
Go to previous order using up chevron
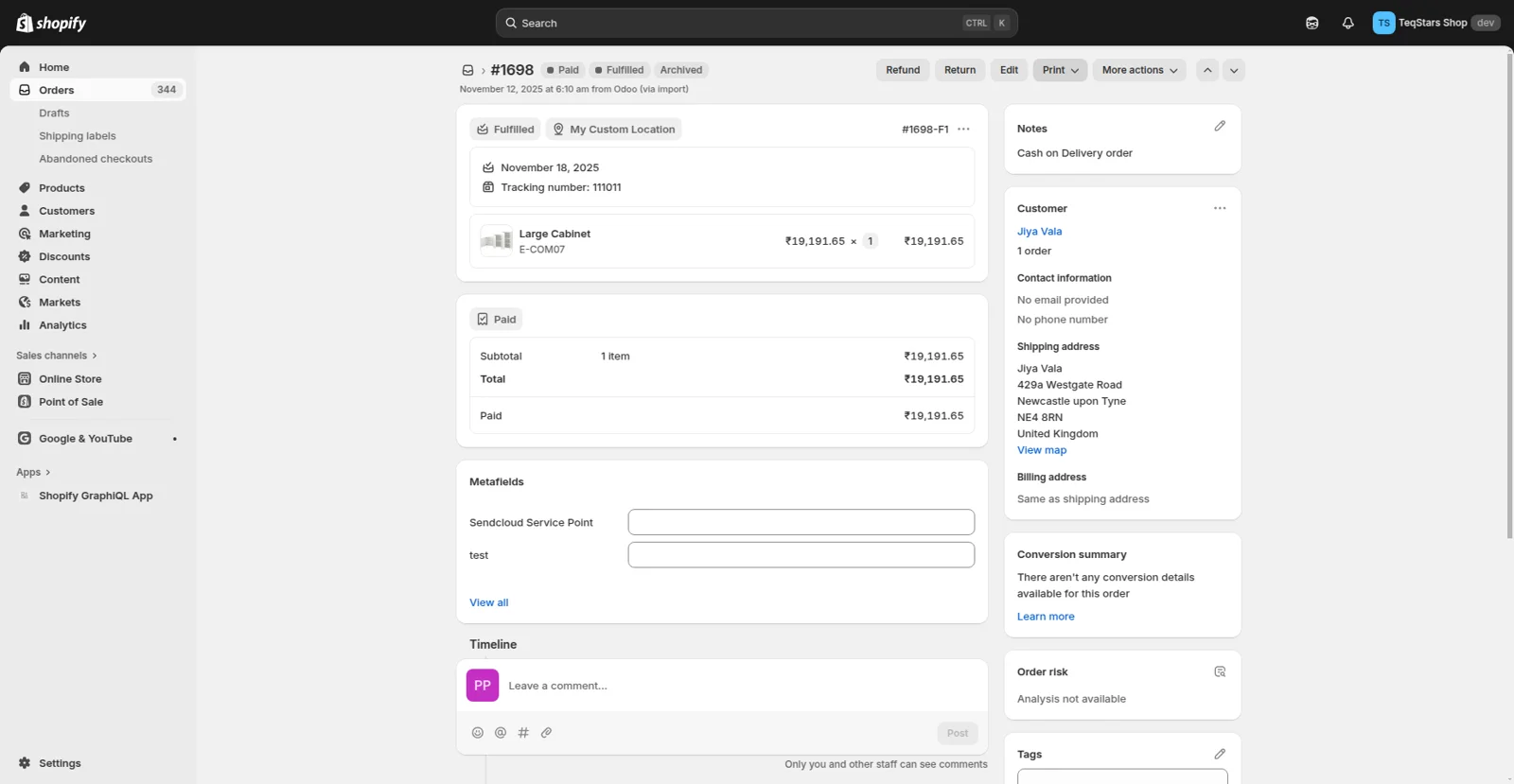1207,70
